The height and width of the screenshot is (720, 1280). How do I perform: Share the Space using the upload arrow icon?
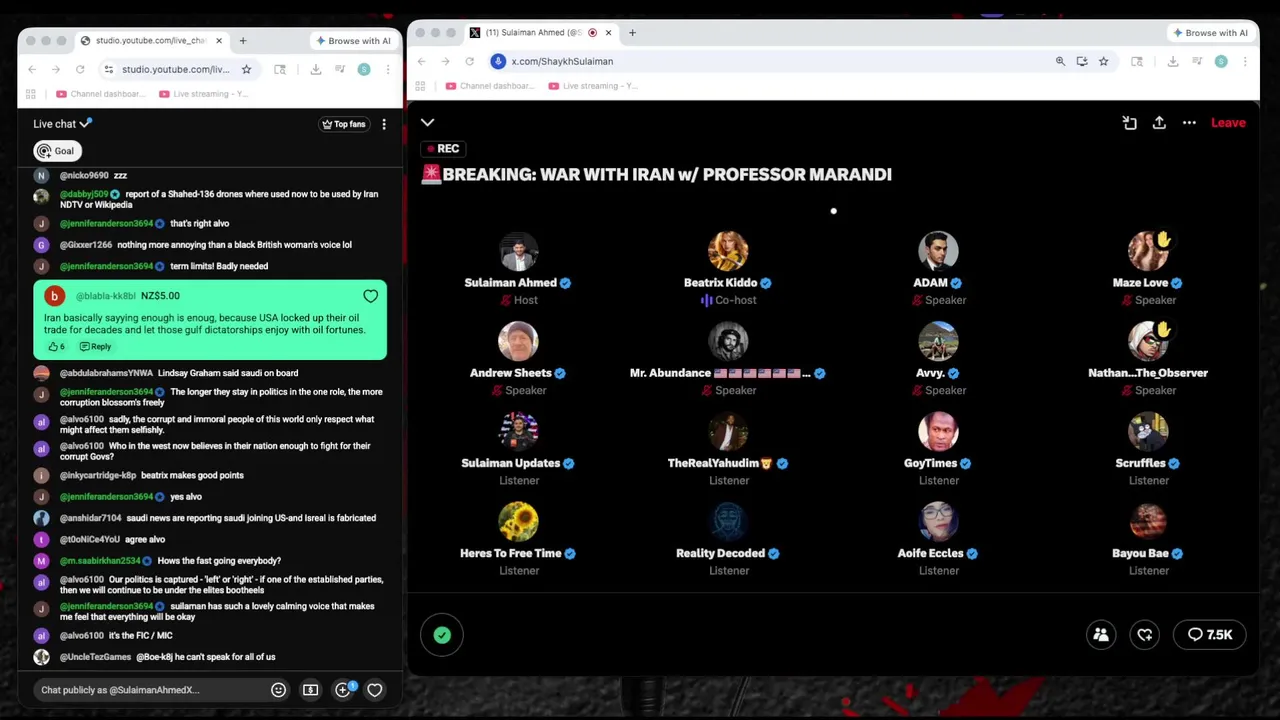[x=1159, y=122]
